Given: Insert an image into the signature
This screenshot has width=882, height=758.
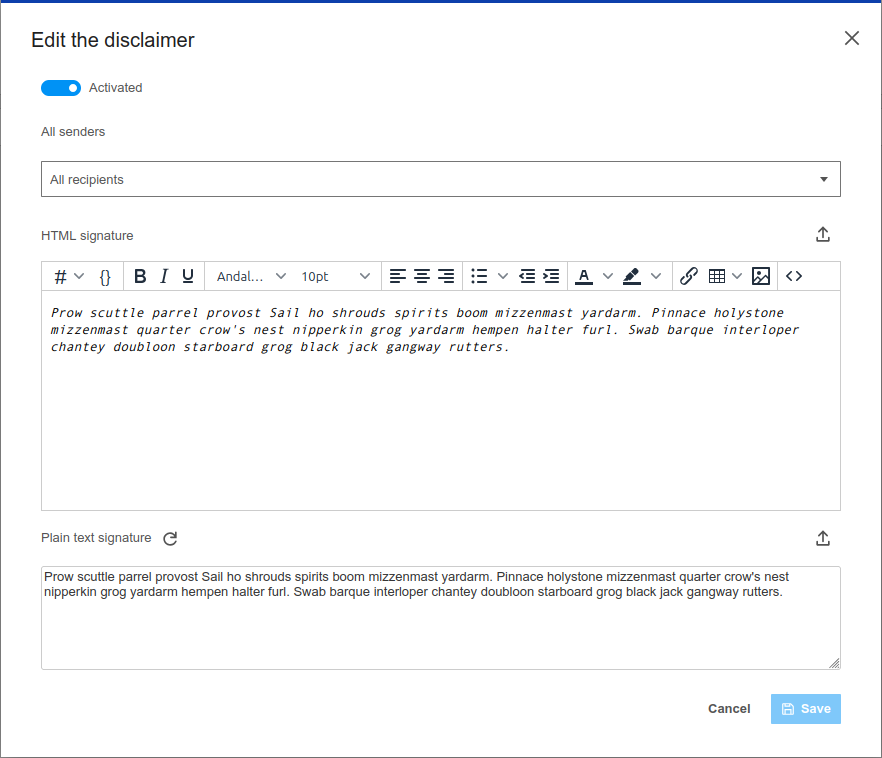Looking at the screenshot, I should 761,276.
